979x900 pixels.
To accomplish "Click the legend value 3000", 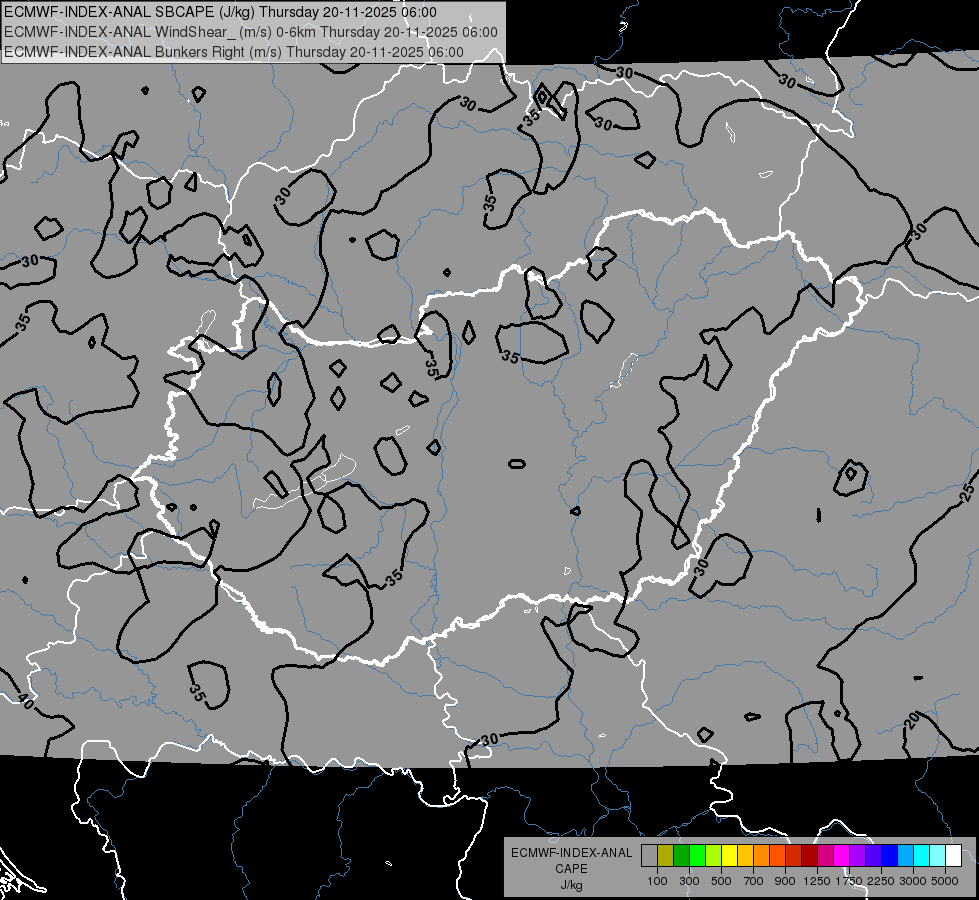I will pos(913,881).
